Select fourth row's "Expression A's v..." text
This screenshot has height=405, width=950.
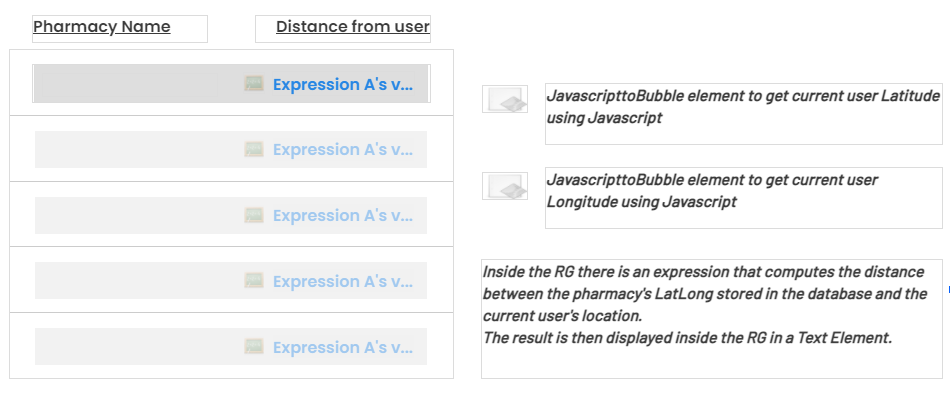click(342, 282)
